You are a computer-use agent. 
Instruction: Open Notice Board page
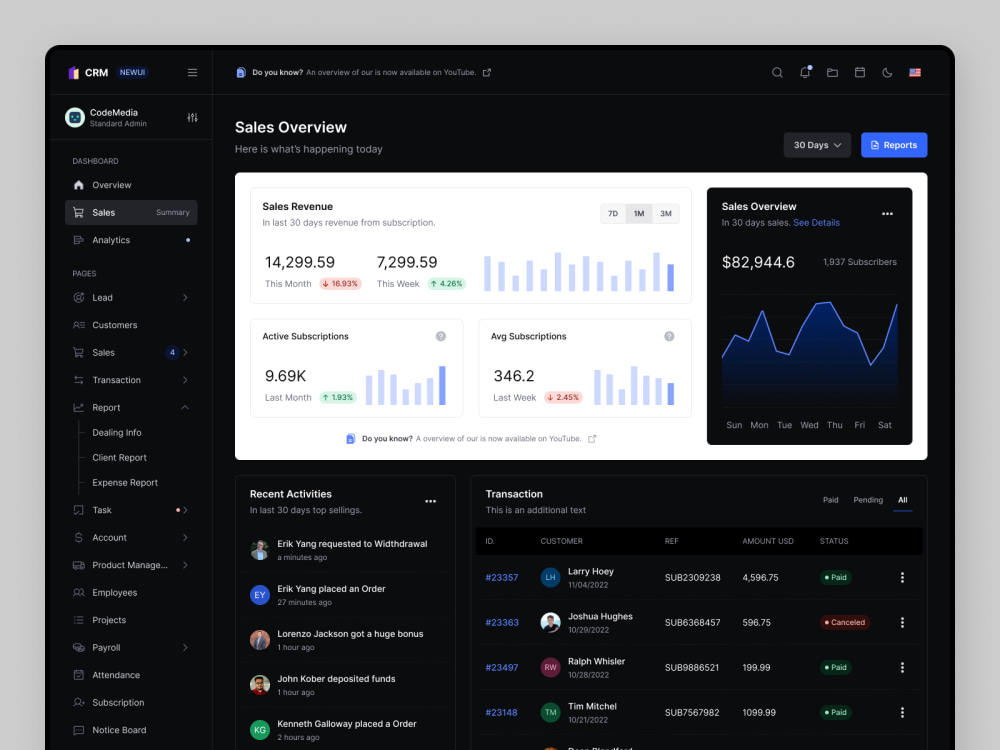[131, 729]
